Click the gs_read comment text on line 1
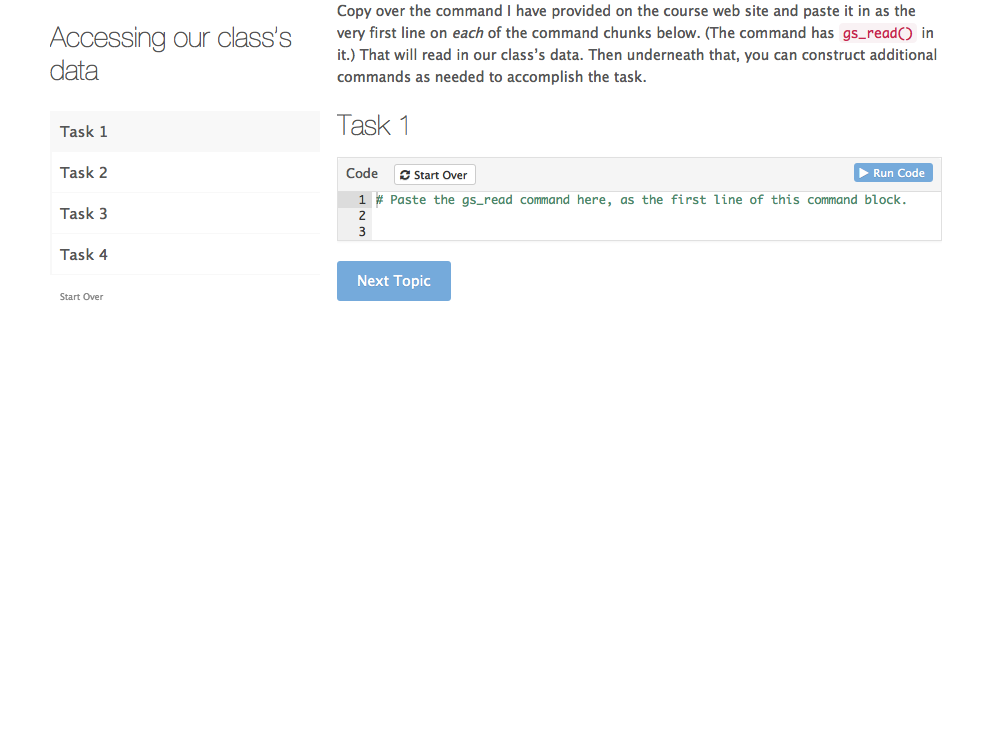 pyautogui.click(x=640, y=200)
